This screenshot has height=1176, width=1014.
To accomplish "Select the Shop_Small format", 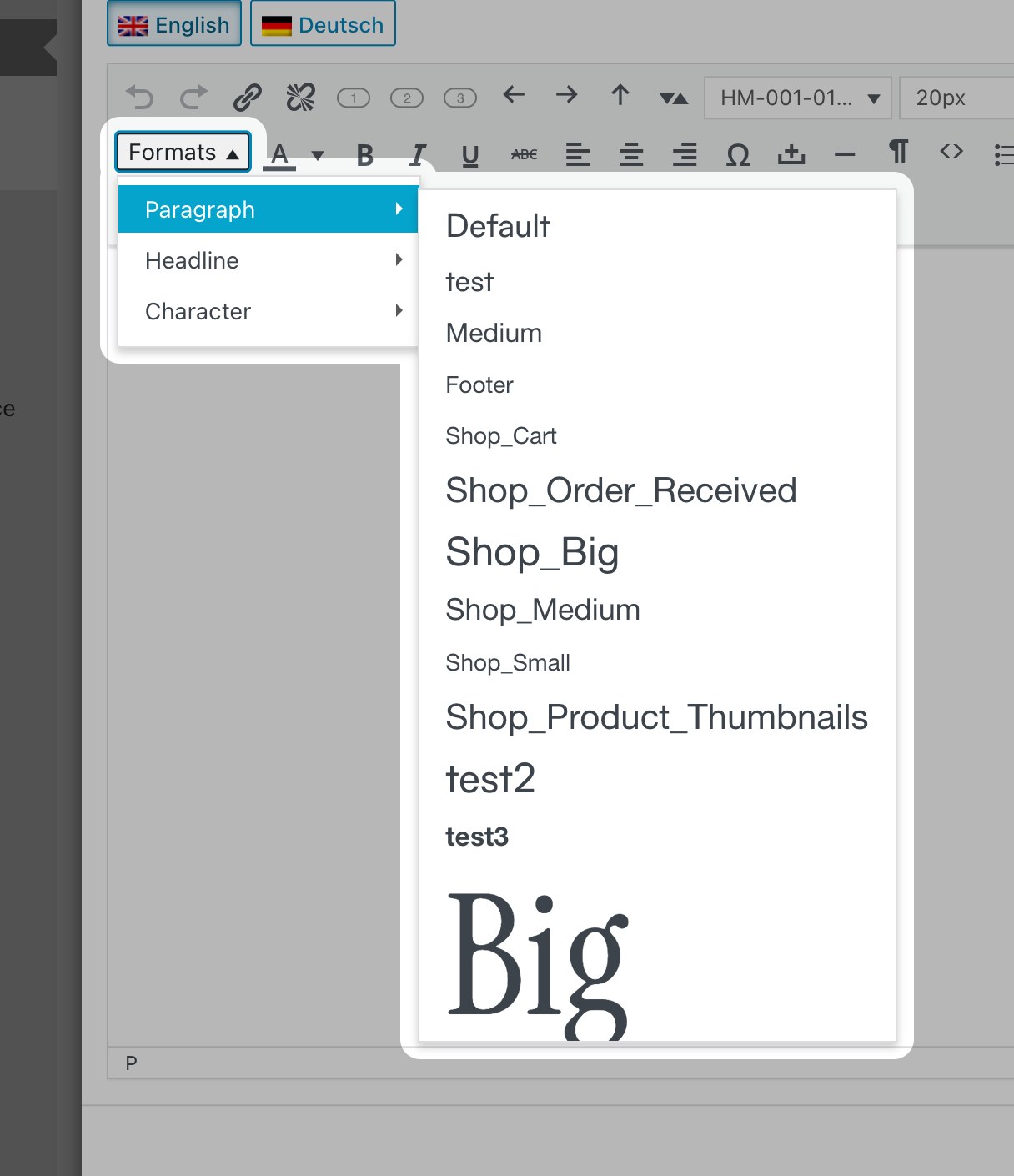I will point(657,662).
